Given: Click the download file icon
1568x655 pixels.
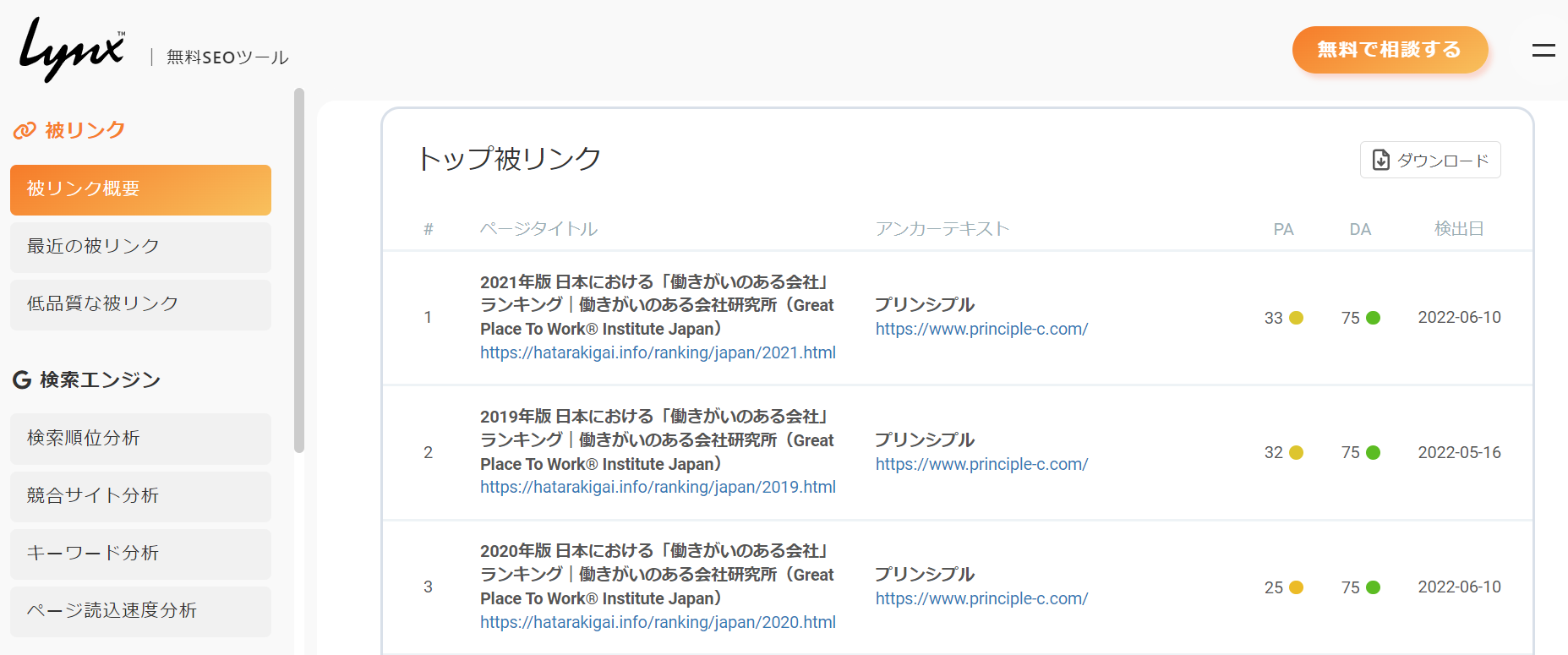Looking at the screenshot, I should 1381,161.
